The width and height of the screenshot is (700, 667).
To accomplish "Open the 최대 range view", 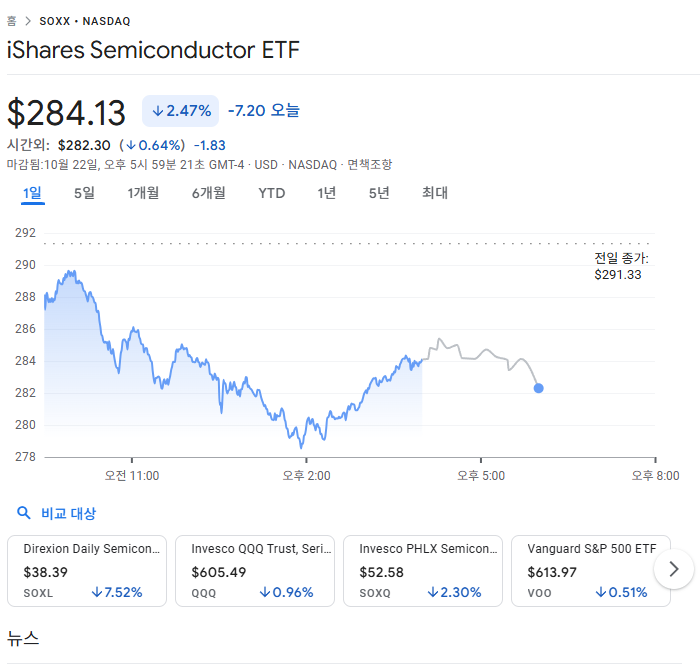I will pyautogui.click(x=435, y=193).
